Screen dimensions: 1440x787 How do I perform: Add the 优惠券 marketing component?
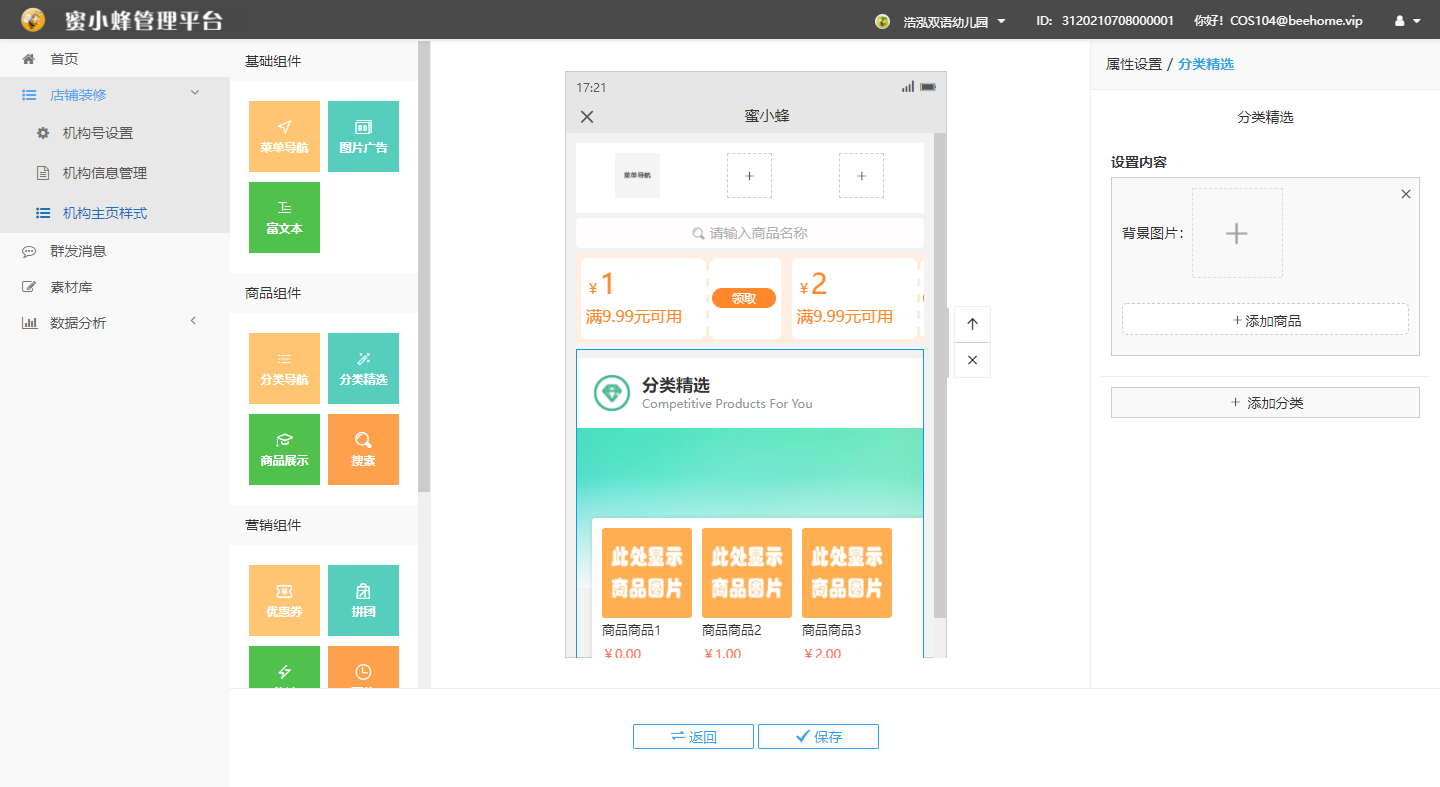pyautogui.click(x=284, y=600)
